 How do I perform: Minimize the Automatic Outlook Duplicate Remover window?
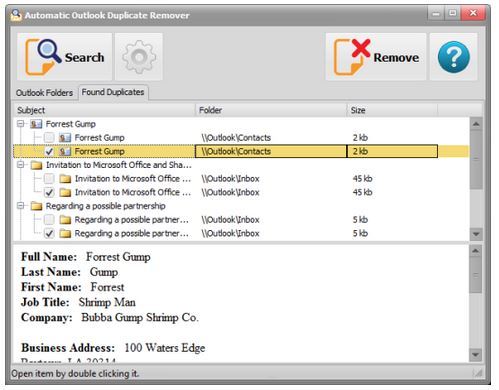click(436, 14)
